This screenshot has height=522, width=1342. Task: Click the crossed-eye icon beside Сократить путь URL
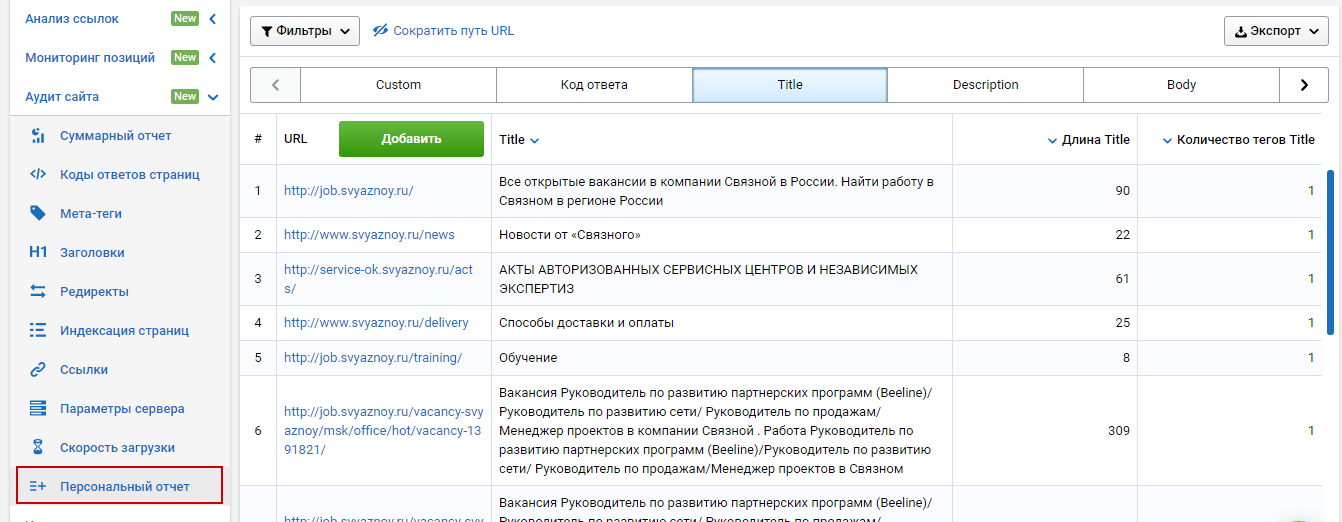(x=380, y=31)
